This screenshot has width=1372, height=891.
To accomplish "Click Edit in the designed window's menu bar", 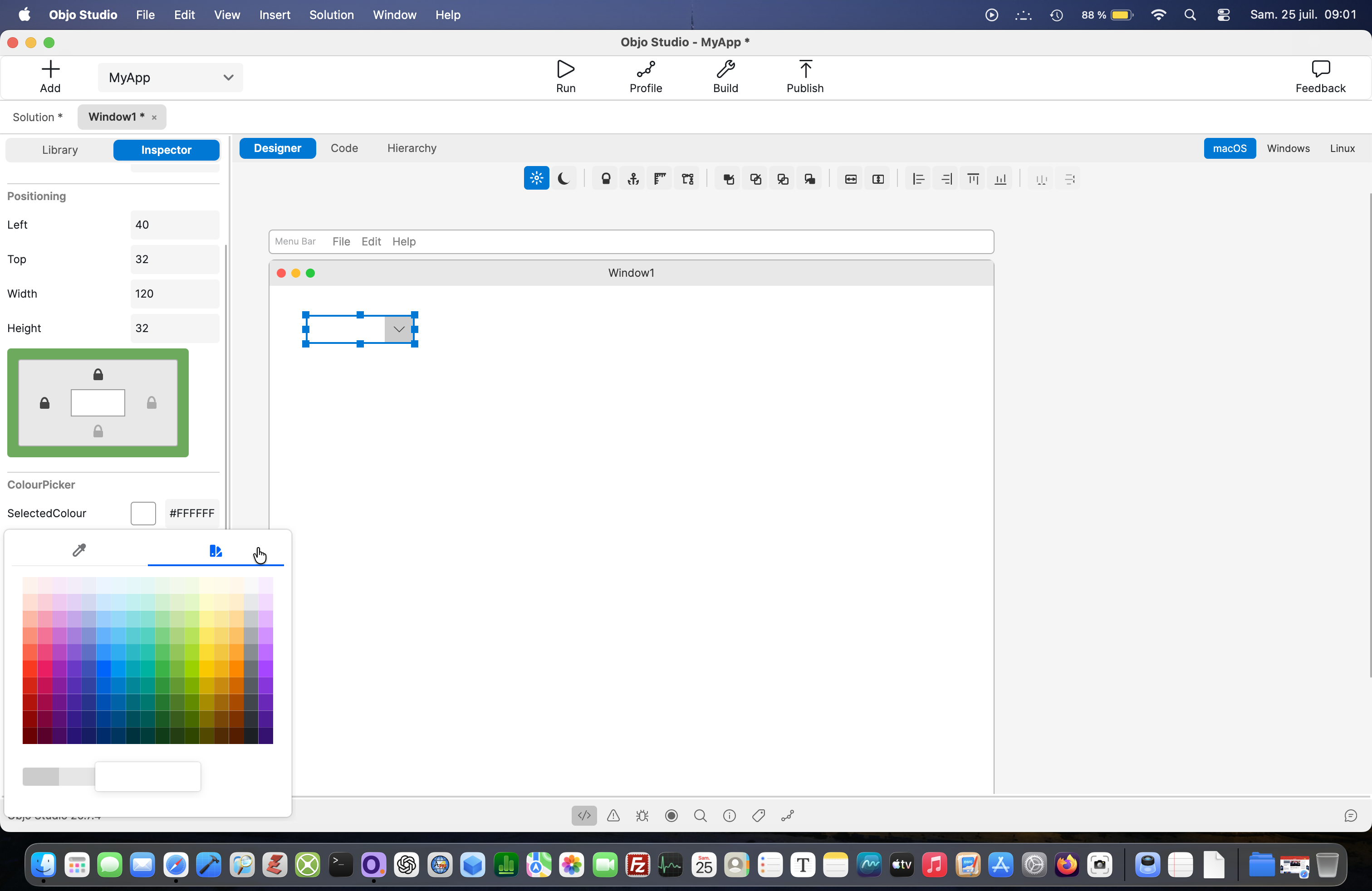I will coord(371,241).
